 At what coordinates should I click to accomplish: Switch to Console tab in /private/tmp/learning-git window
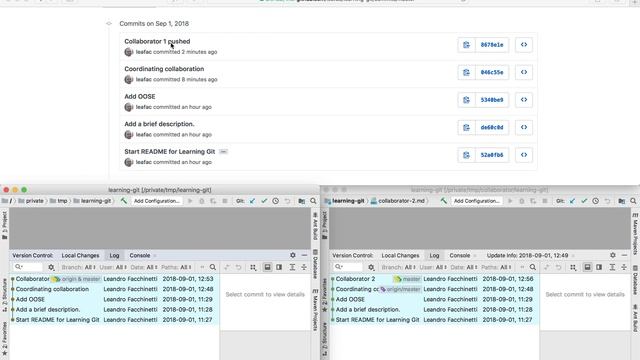click(x=140, y=256)
